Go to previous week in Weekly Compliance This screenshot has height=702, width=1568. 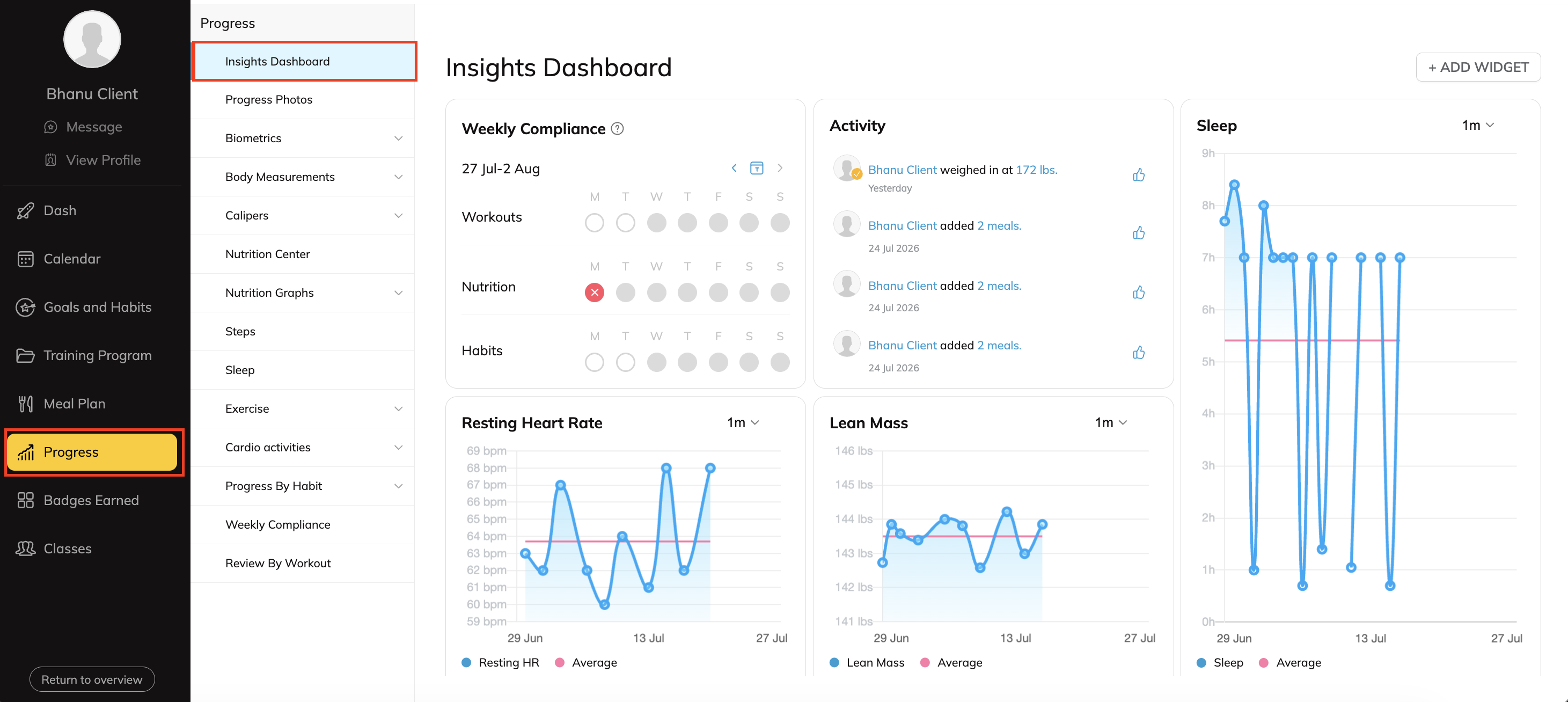coord(734,168)
